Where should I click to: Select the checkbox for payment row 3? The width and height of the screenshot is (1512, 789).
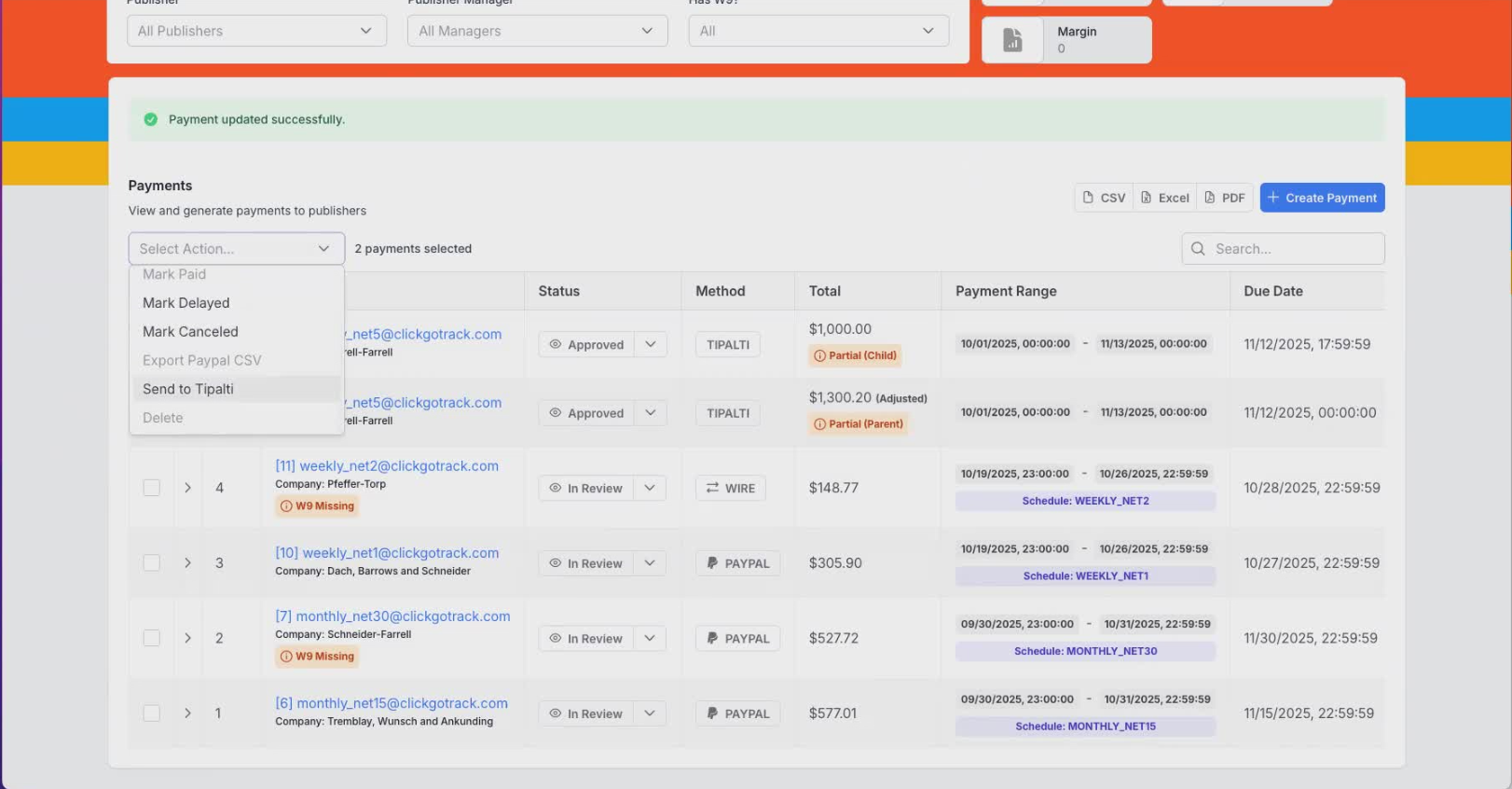click(x=151, y=563)
